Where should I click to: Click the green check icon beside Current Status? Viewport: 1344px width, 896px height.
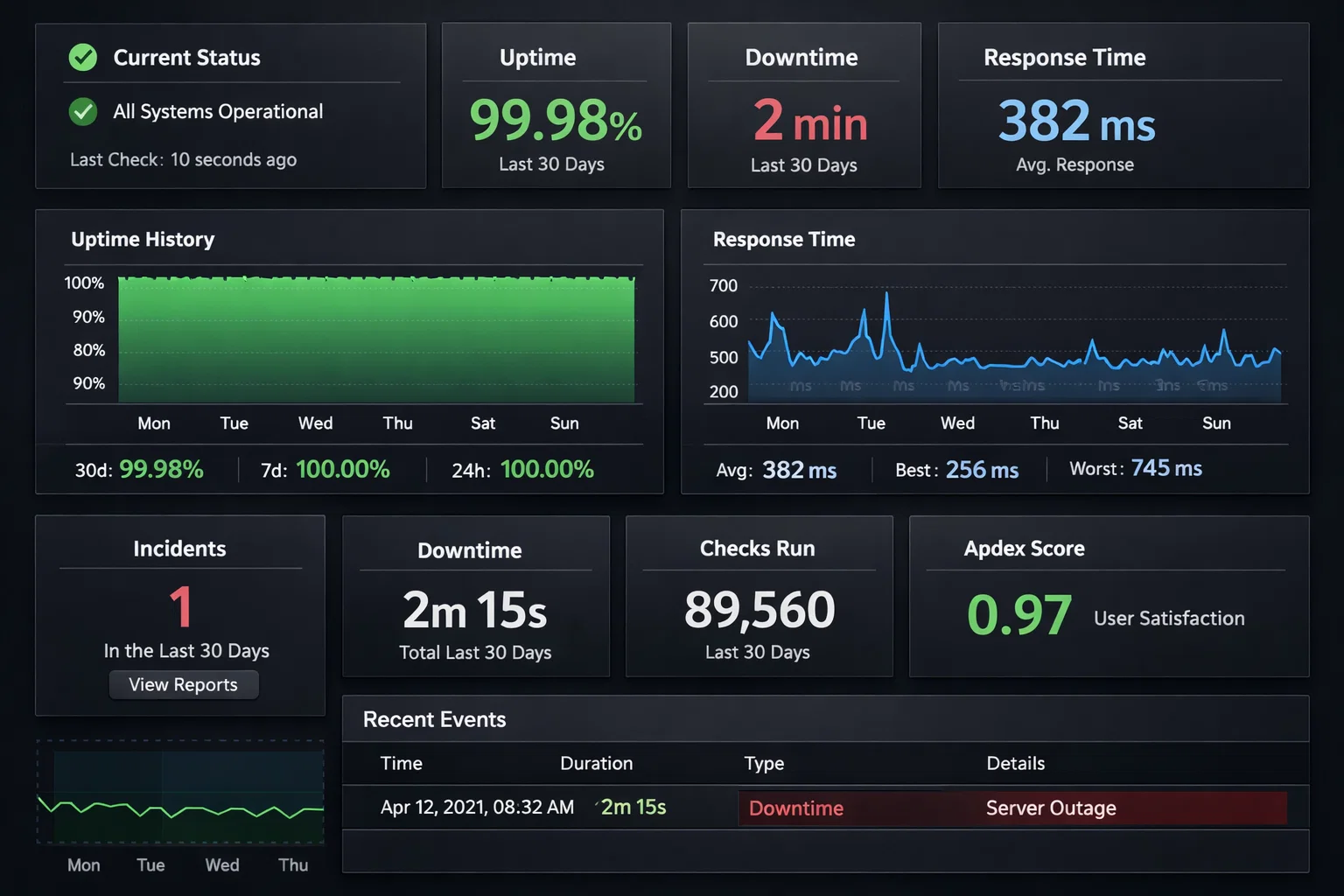tap(83, 58)
